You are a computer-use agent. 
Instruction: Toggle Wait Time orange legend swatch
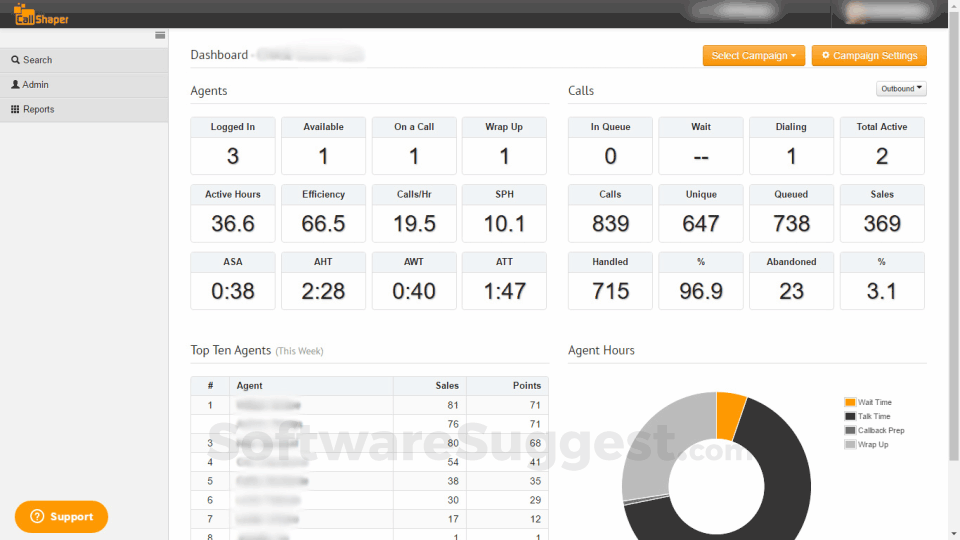pyautogui.click(x=850, y=402)
